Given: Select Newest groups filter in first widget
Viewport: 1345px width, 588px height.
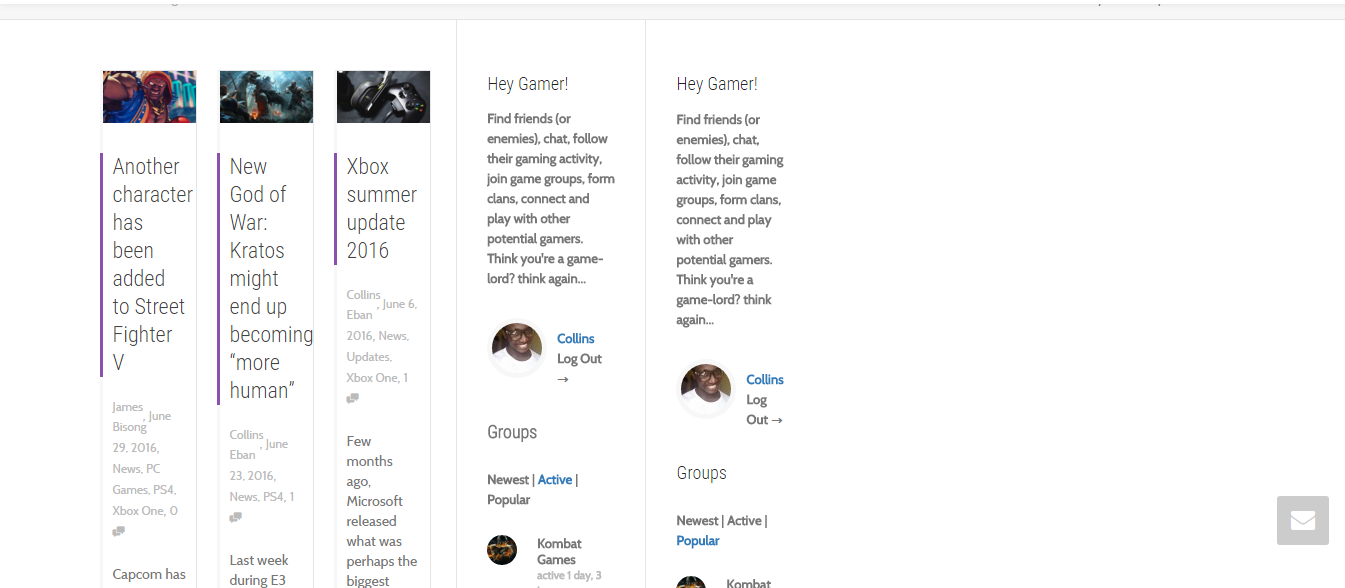Looking at the screenshot, I should (x=508, y=480).
